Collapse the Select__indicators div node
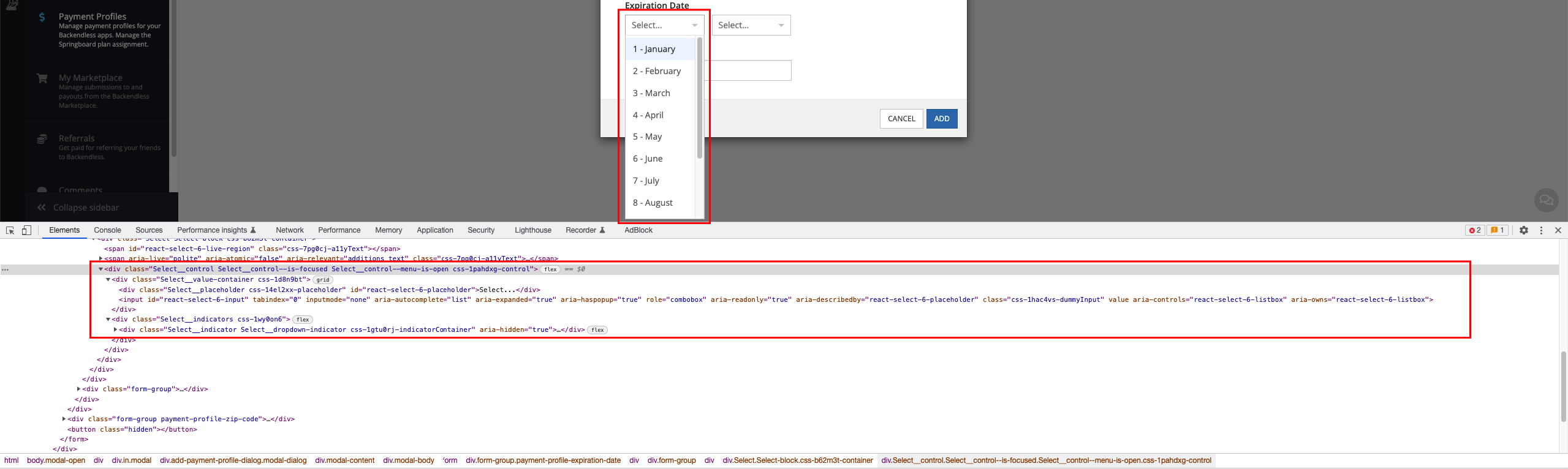 pyautogui.click(x=108, y=320)
